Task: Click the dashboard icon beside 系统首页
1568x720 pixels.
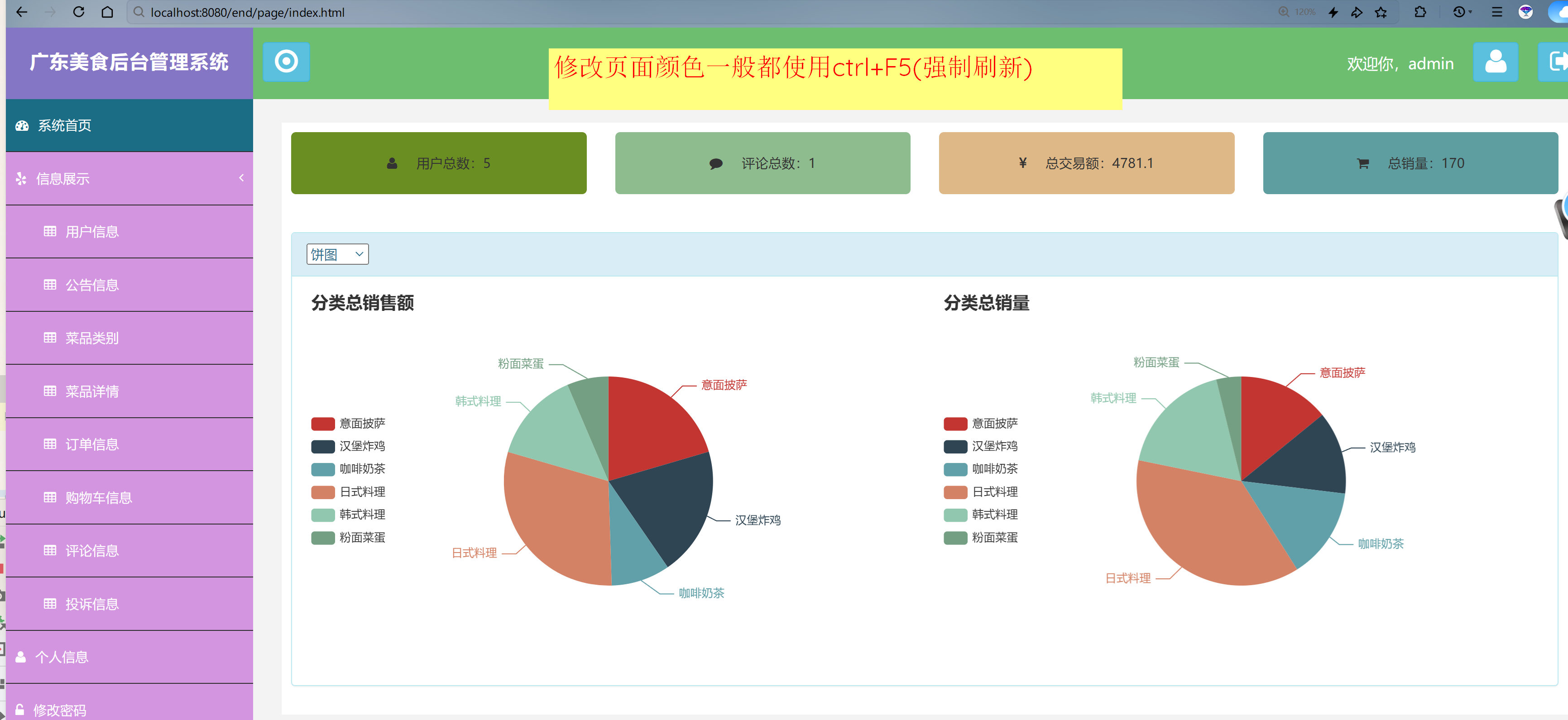Action: point(22,125)
